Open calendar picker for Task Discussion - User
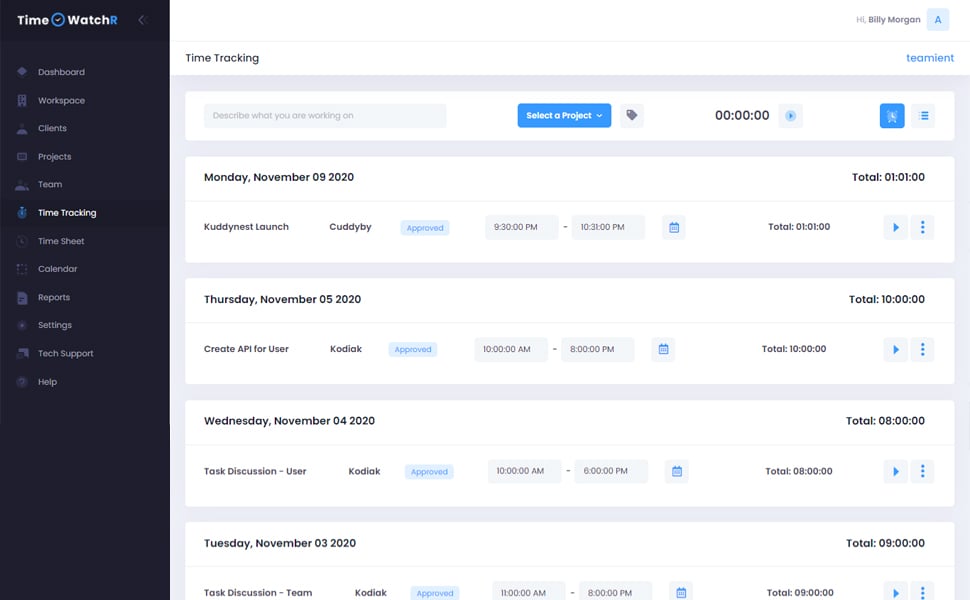This screenshot has height=600, width=970. [677, 471]
